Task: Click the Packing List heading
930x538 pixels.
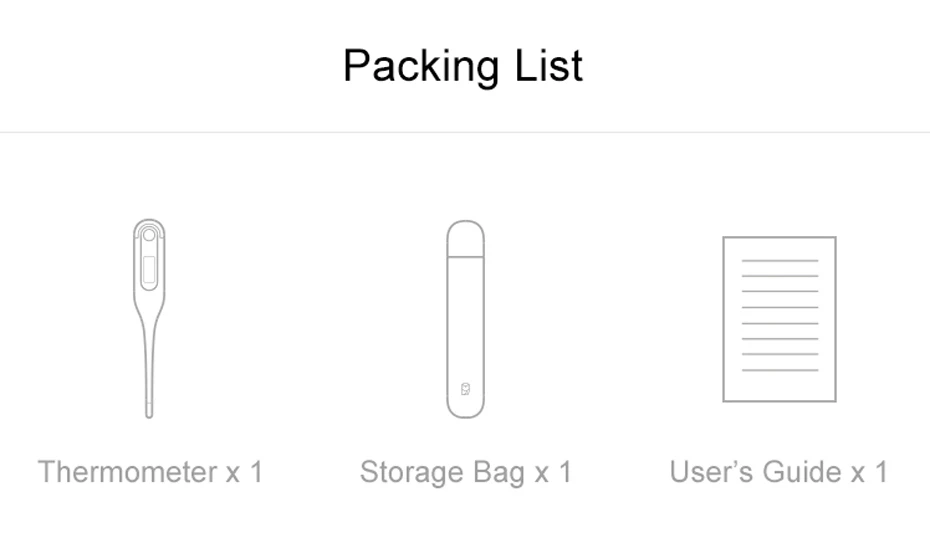Action: [463, 66]
